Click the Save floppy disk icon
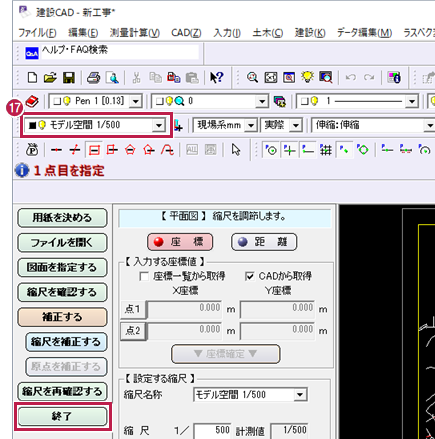435x439 pixels. (69, 78)
